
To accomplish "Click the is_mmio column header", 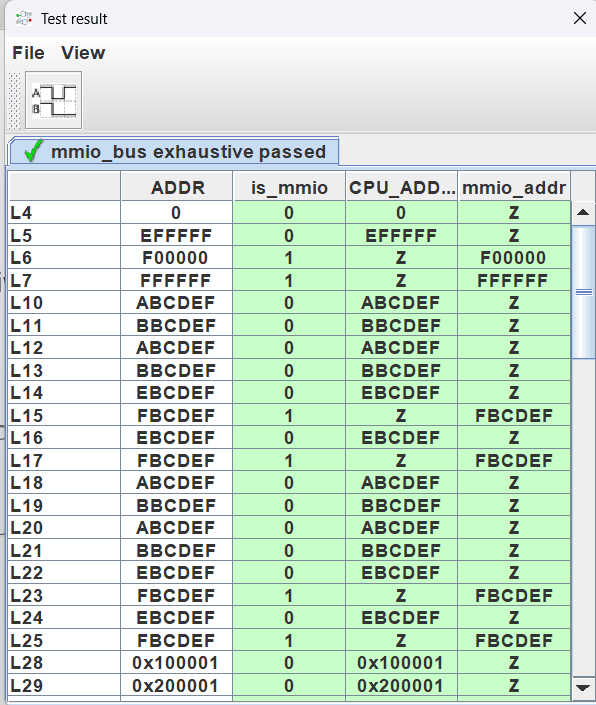I will [x=289, y=187].
